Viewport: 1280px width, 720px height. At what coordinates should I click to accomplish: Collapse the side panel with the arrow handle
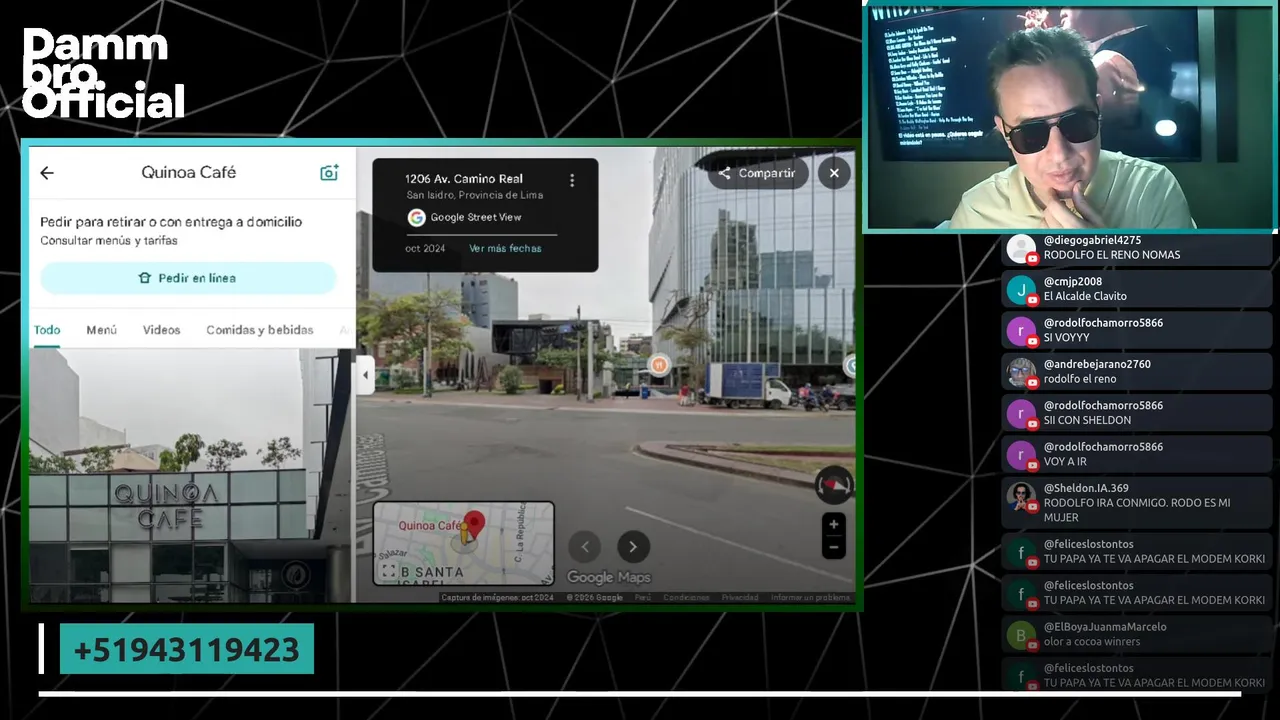pos(365,375)
